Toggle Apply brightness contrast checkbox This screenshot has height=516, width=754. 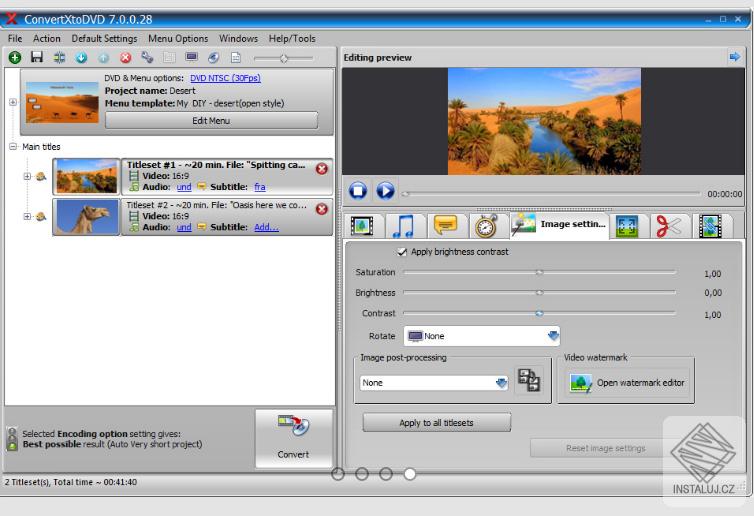pos(402,252)
